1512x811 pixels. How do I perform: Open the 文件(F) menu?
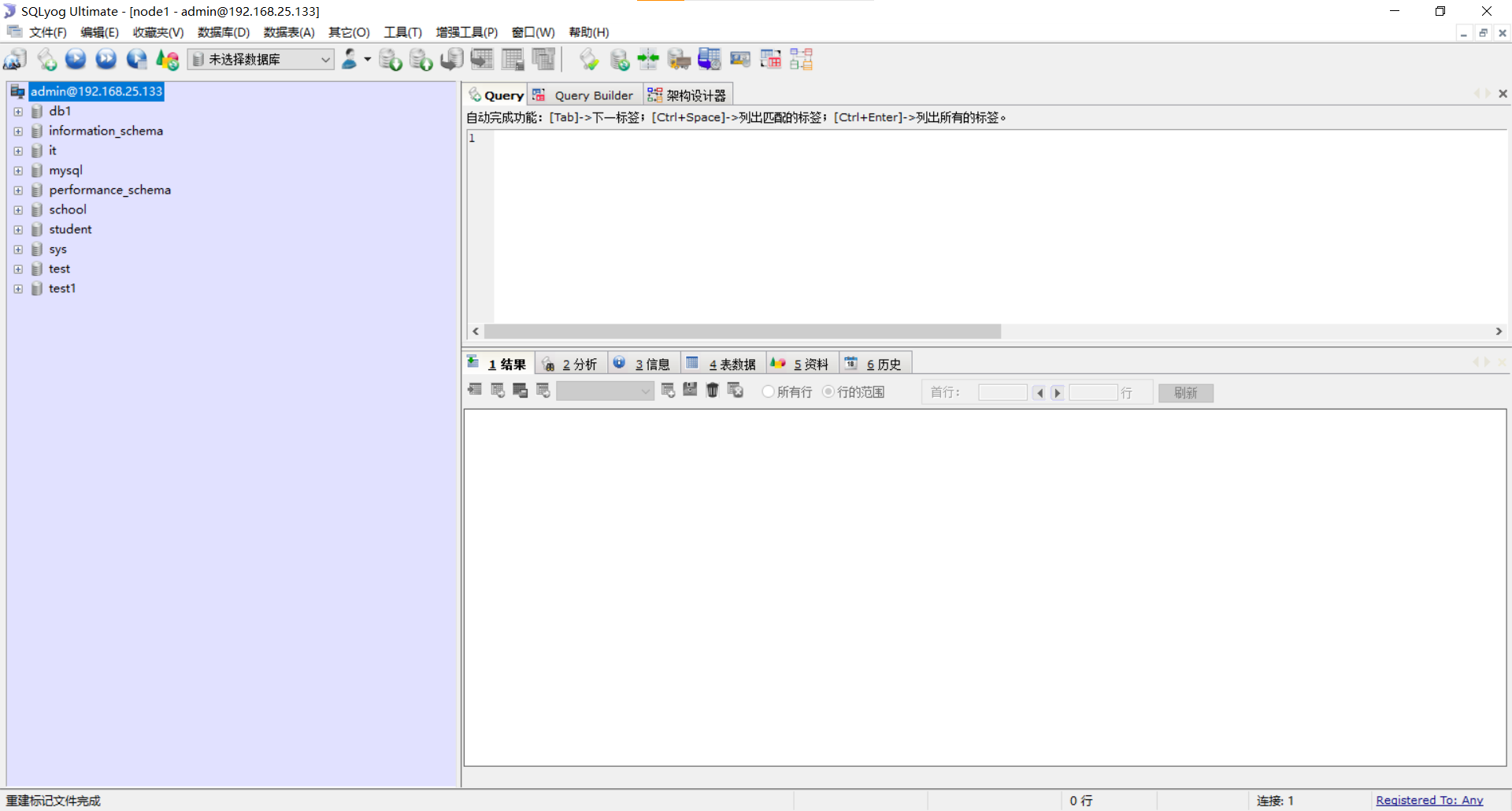tap(48, 32)
